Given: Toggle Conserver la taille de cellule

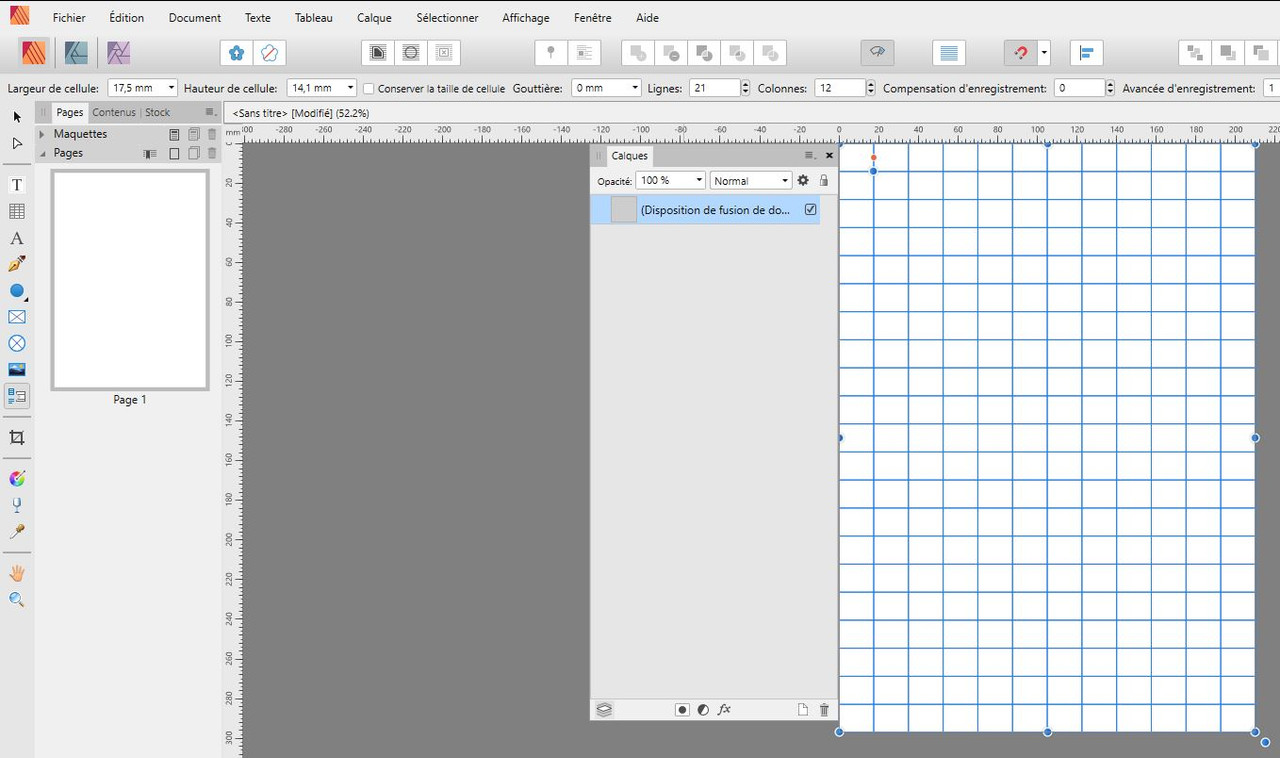Looking at the screenshot, I should 369,88.
